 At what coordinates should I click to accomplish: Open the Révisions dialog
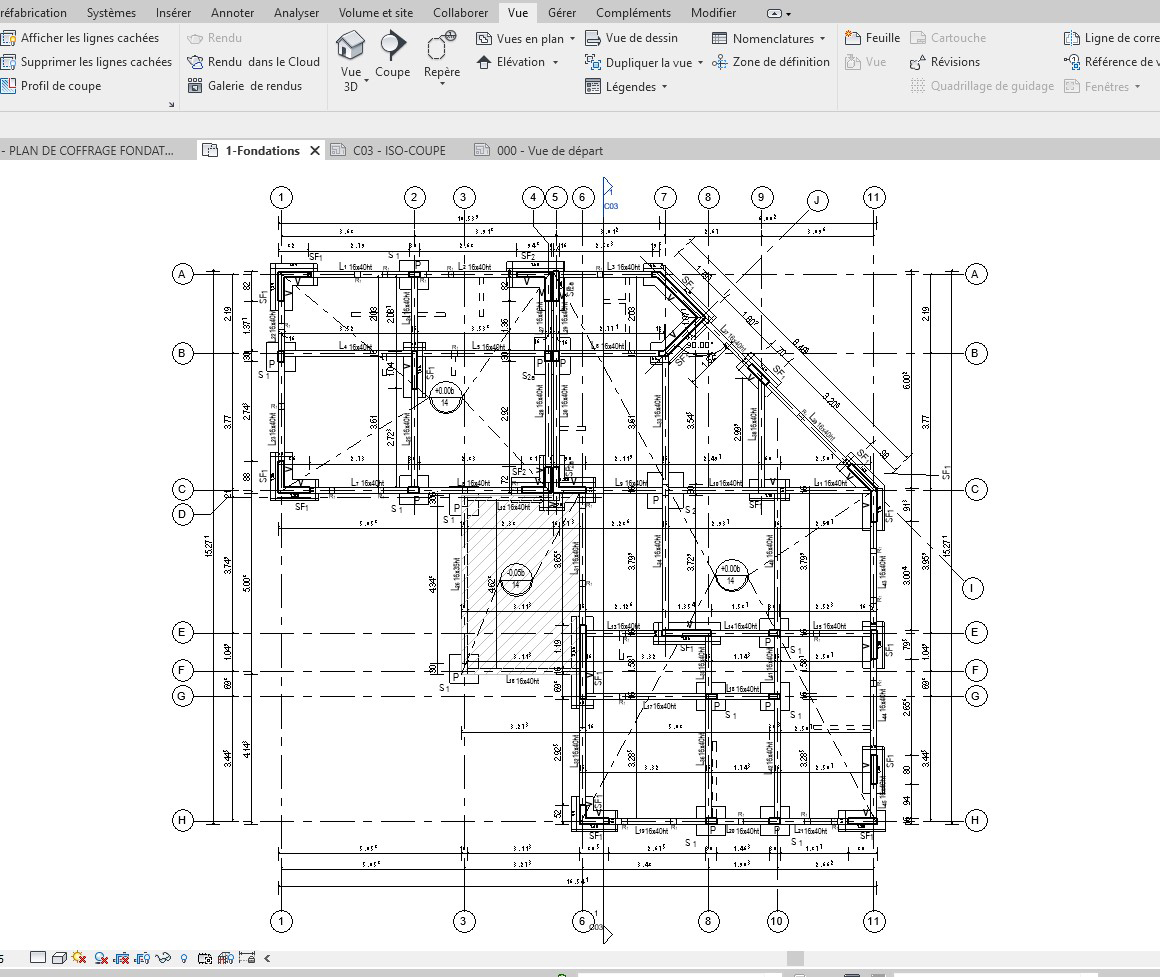tap(945, 62)
